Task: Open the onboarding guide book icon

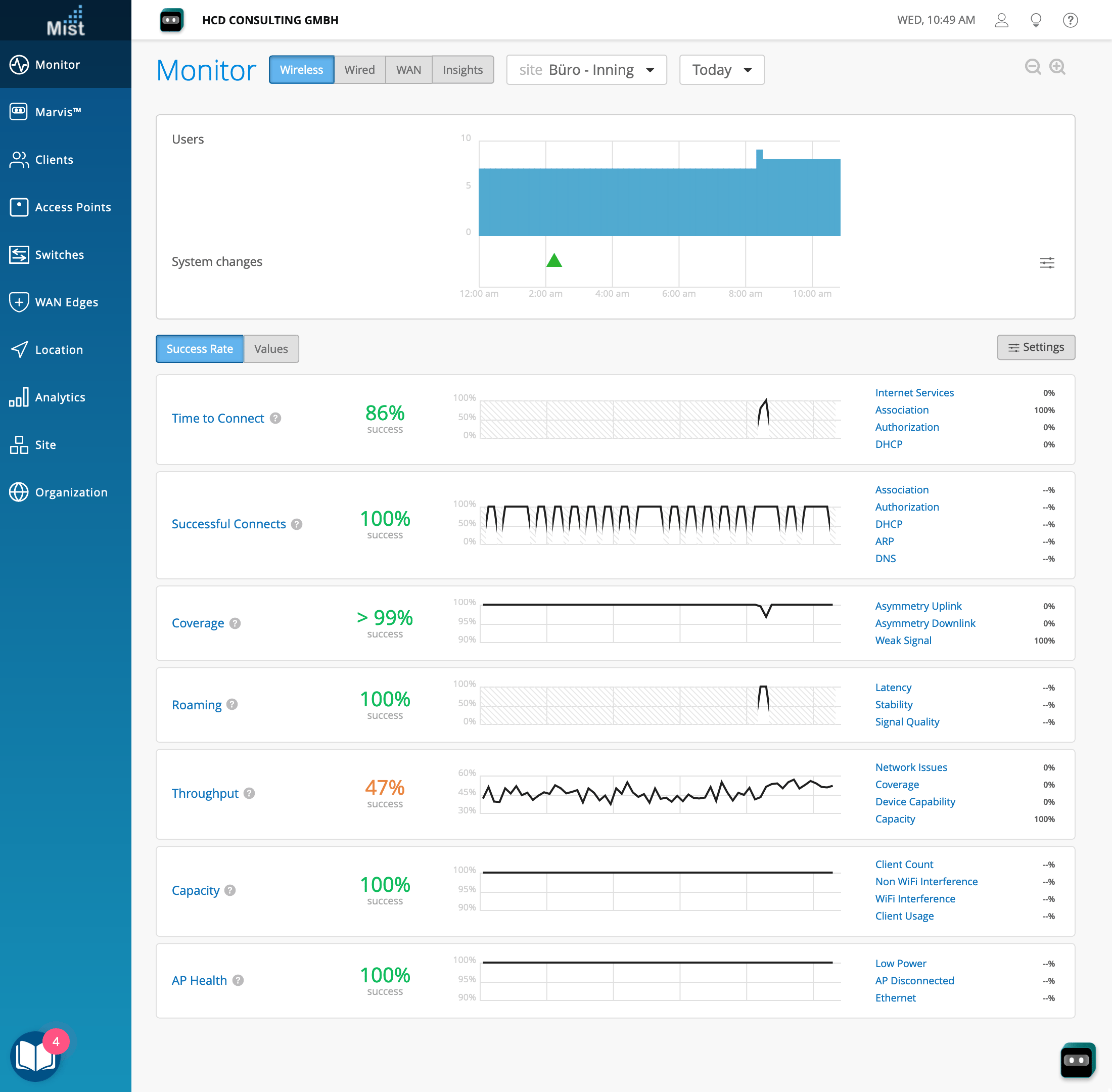Action: [x=35, y=1056]
